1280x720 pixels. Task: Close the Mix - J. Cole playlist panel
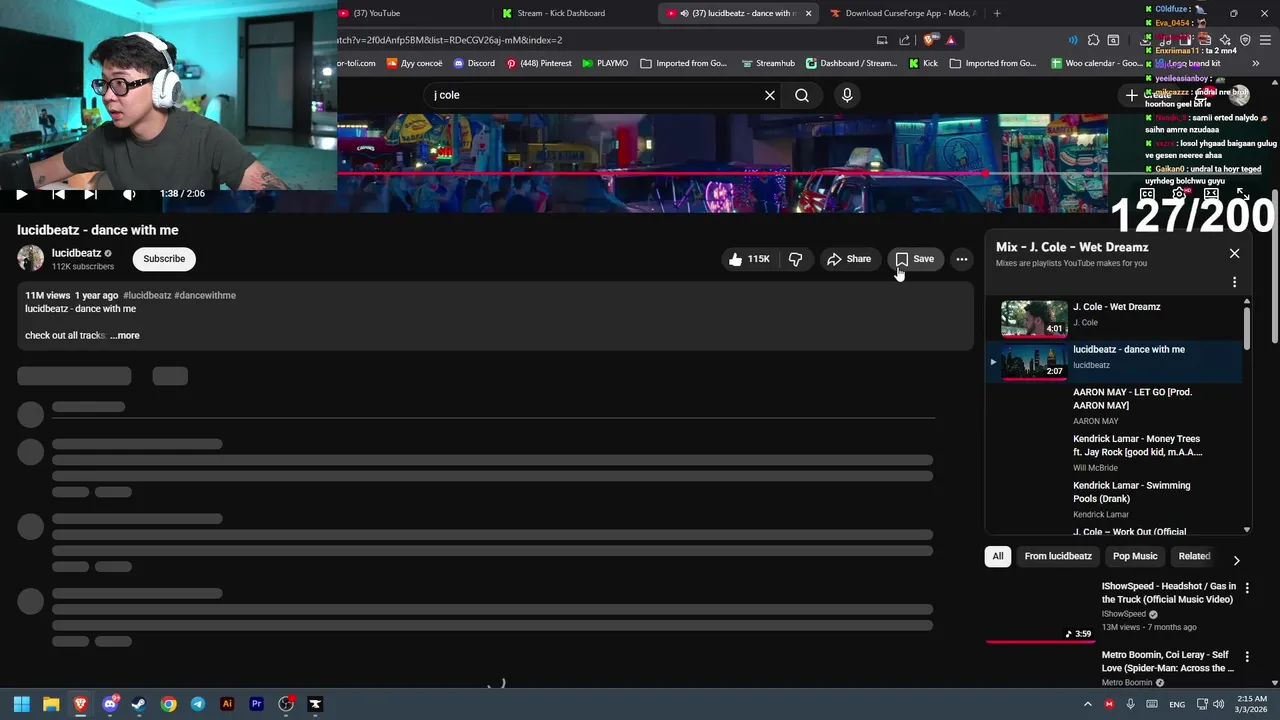1234,254
